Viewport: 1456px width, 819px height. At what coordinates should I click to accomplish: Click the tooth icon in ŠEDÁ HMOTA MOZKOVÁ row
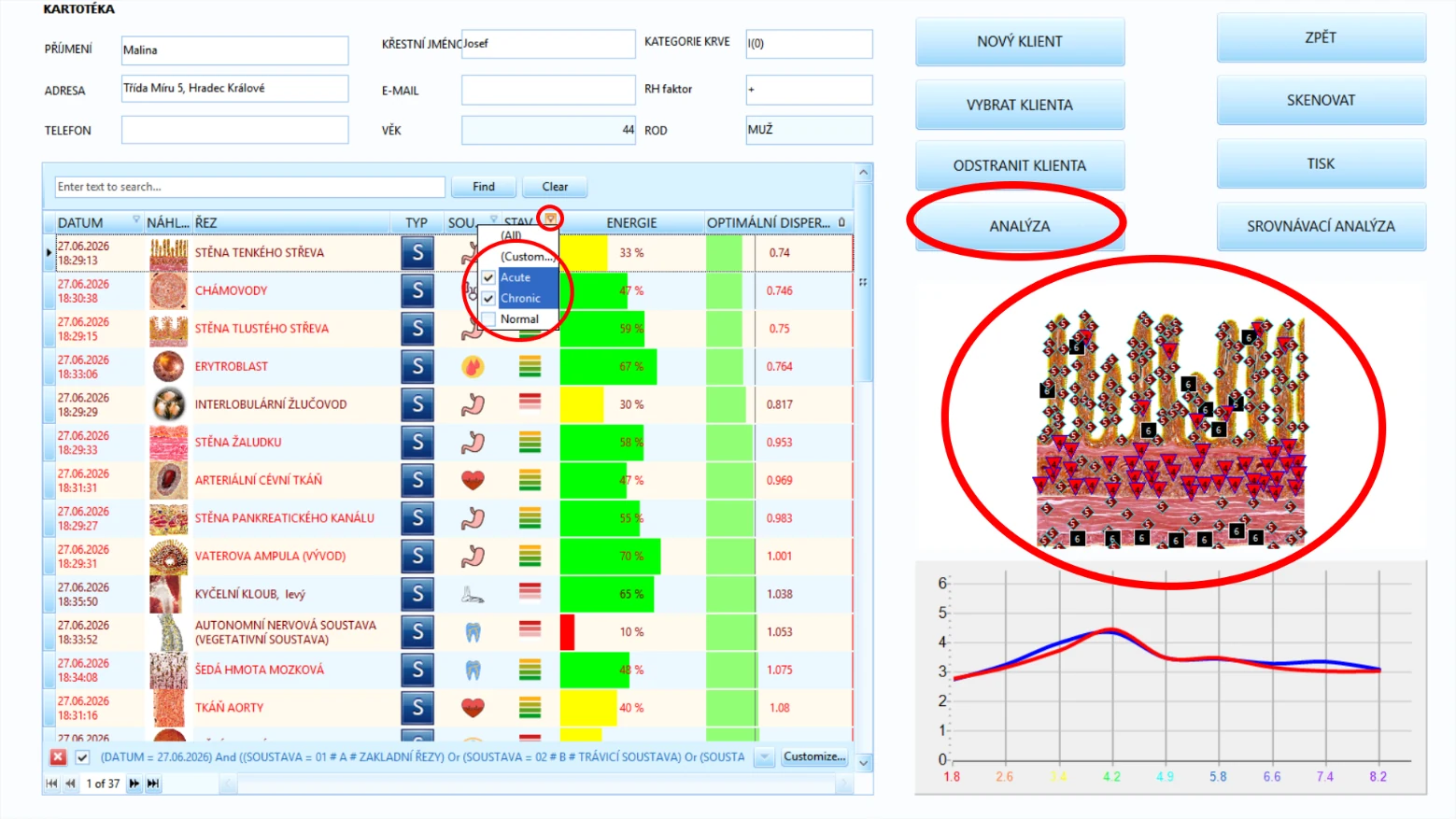point(474,670)
